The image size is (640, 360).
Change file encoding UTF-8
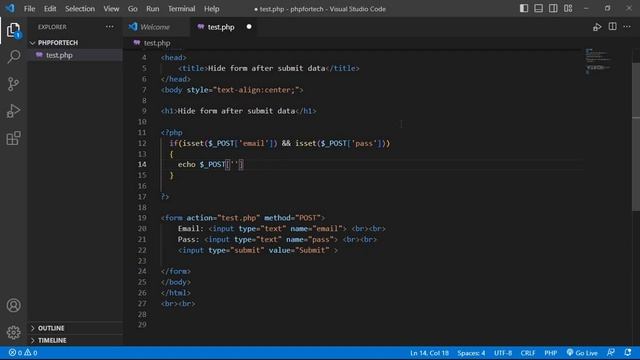(x=503, y=353)
